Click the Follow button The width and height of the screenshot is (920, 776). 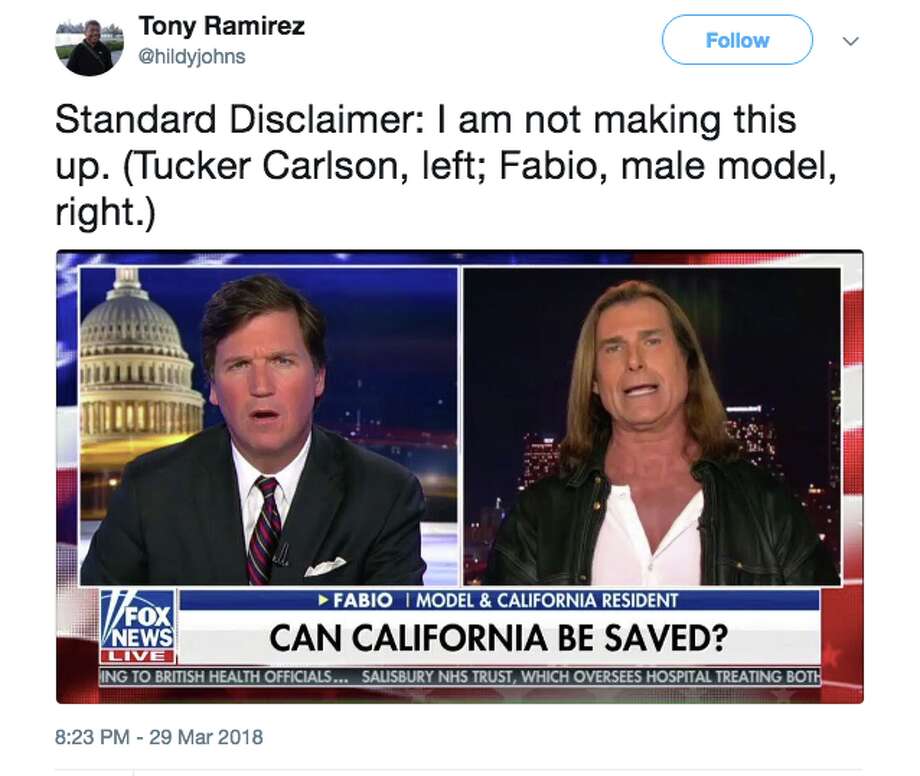click(x=737, y=40)
